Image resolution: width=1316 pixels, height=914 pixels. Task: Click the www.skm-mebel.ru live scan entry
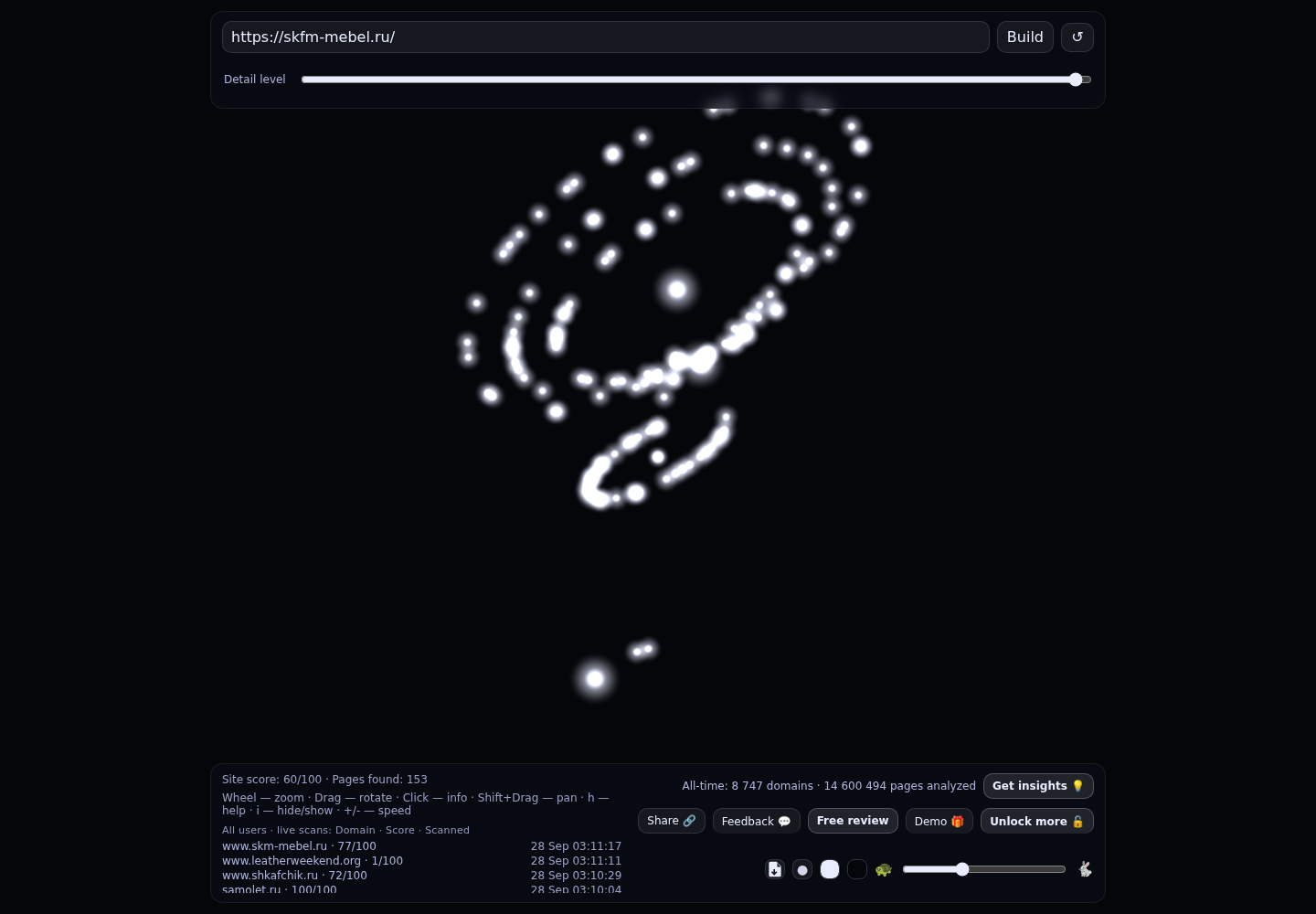[x=299, y=846]
